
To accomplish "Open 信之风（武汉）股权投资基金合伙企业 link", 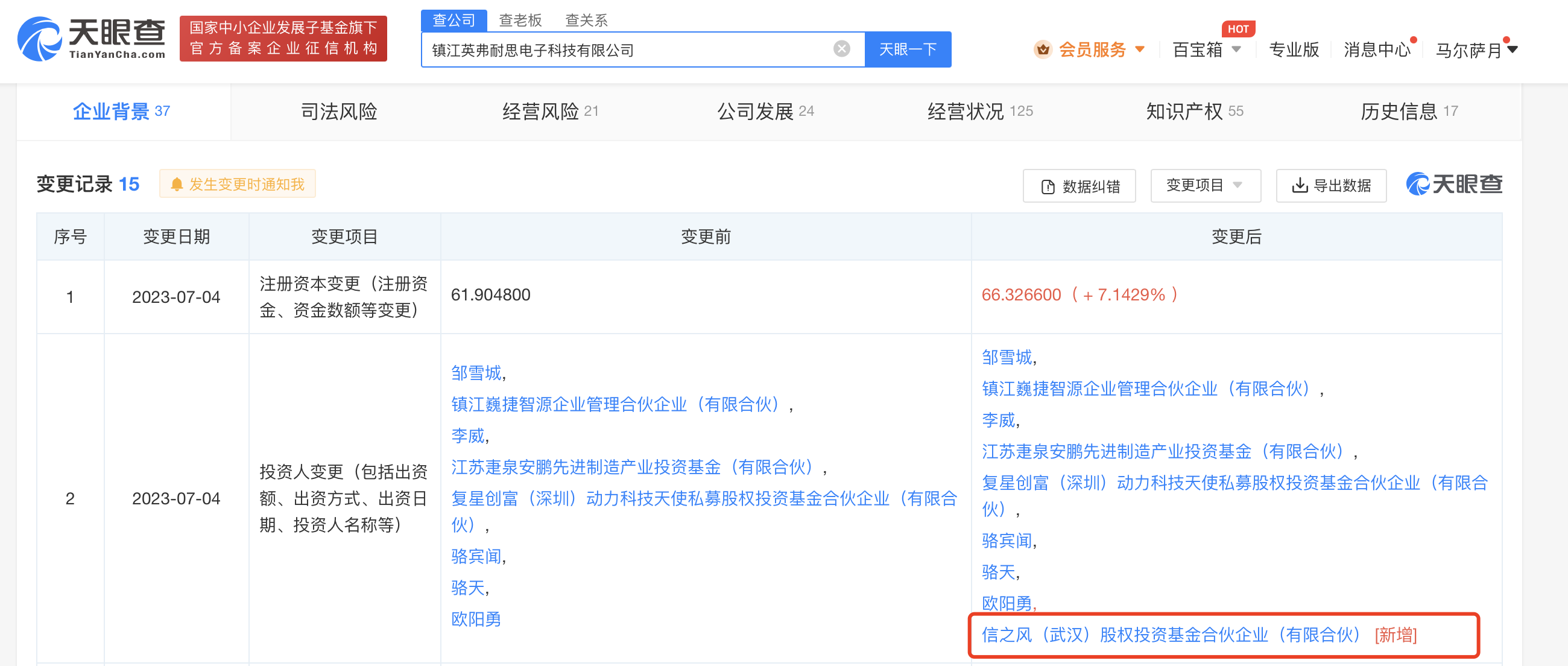I will (x=1172, y=635).
